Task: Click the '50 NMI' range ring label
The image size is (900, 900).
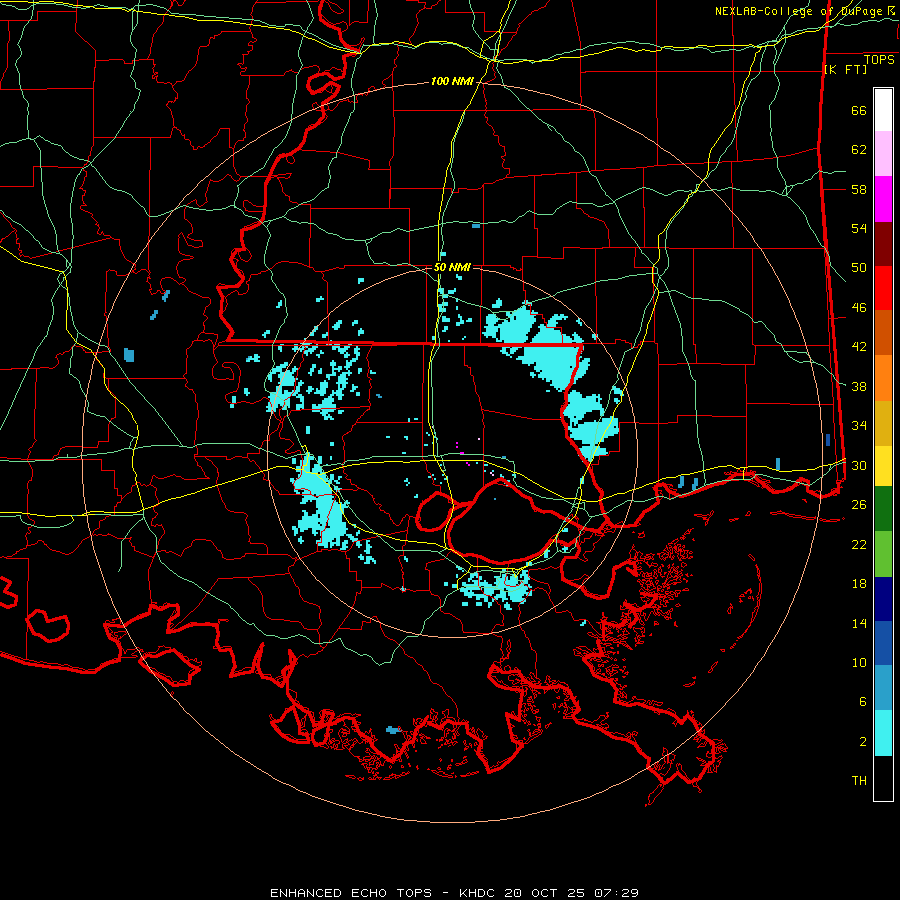Action: (452, 267)
